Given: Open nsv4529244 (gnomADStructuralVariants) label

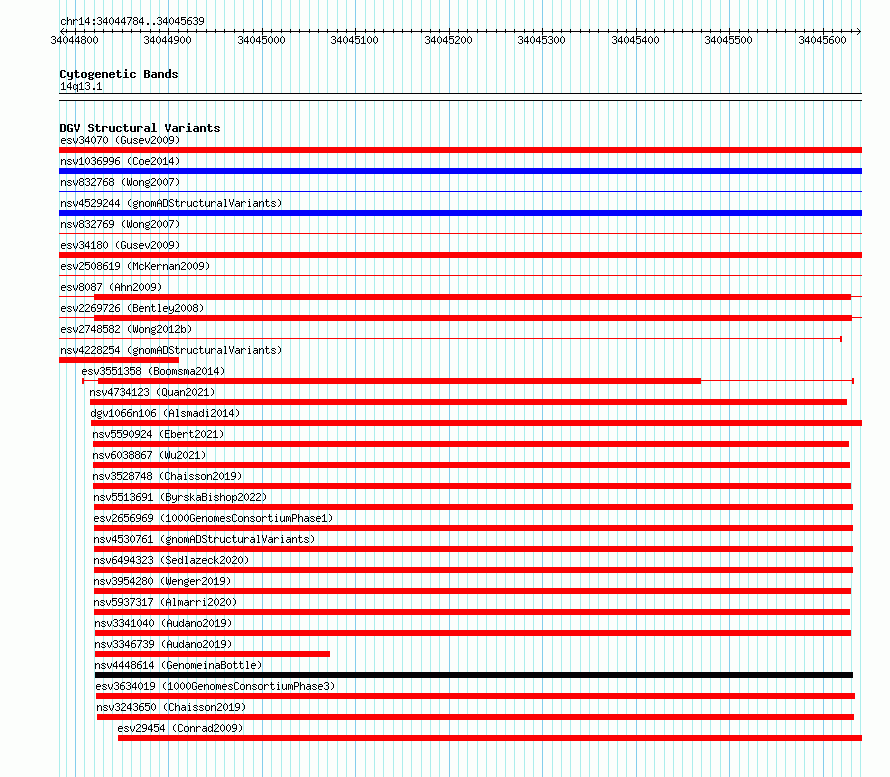Looking at the screenshot, I should click(171, 203).
